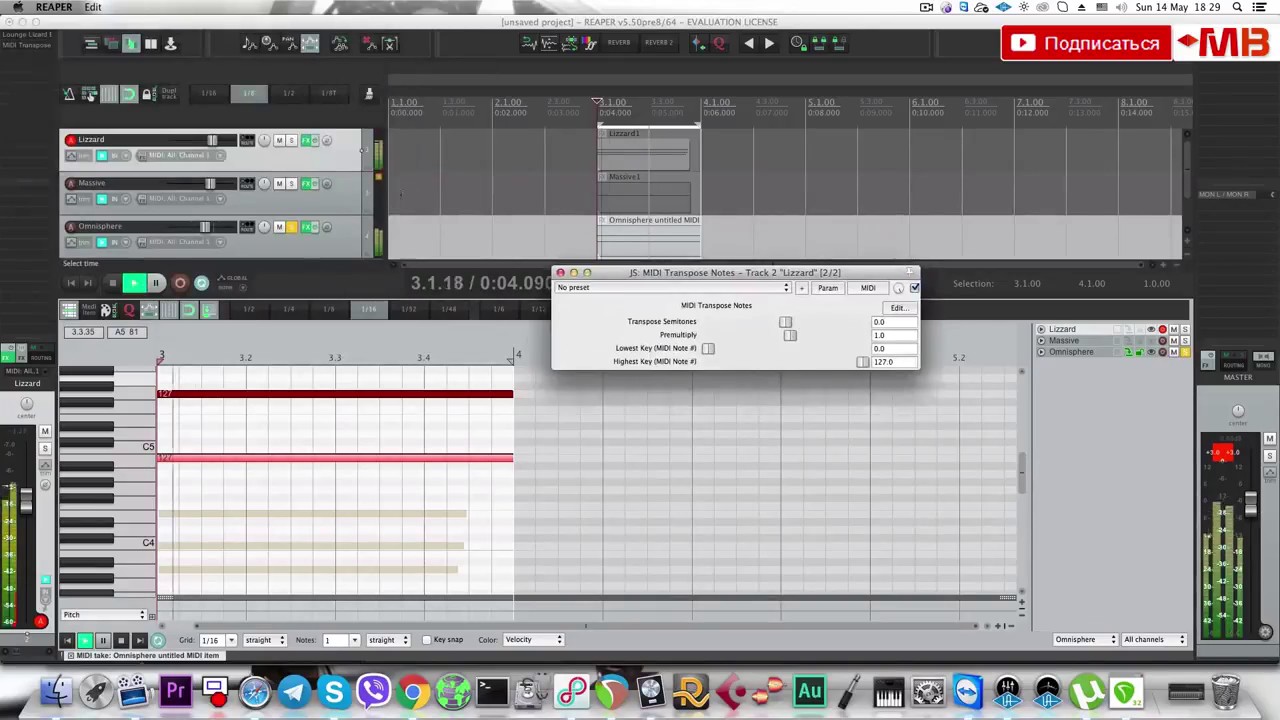Mute the Lizzard track
The width and height of the screenshot is (1280, 720).
click(x=279, y=140)
